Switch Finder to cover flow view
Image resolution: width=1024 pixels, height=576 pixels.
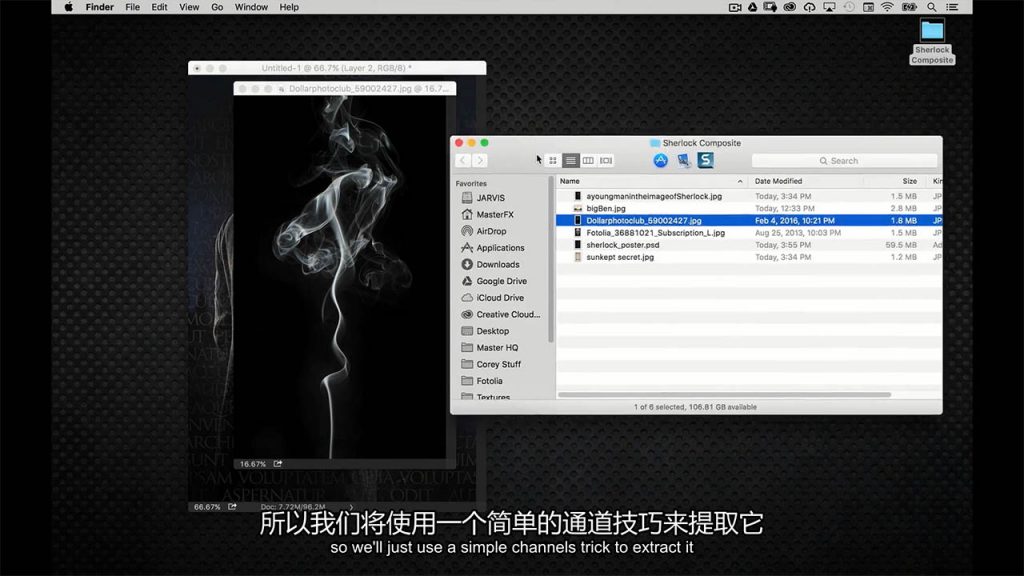click(x=606, y=160)
